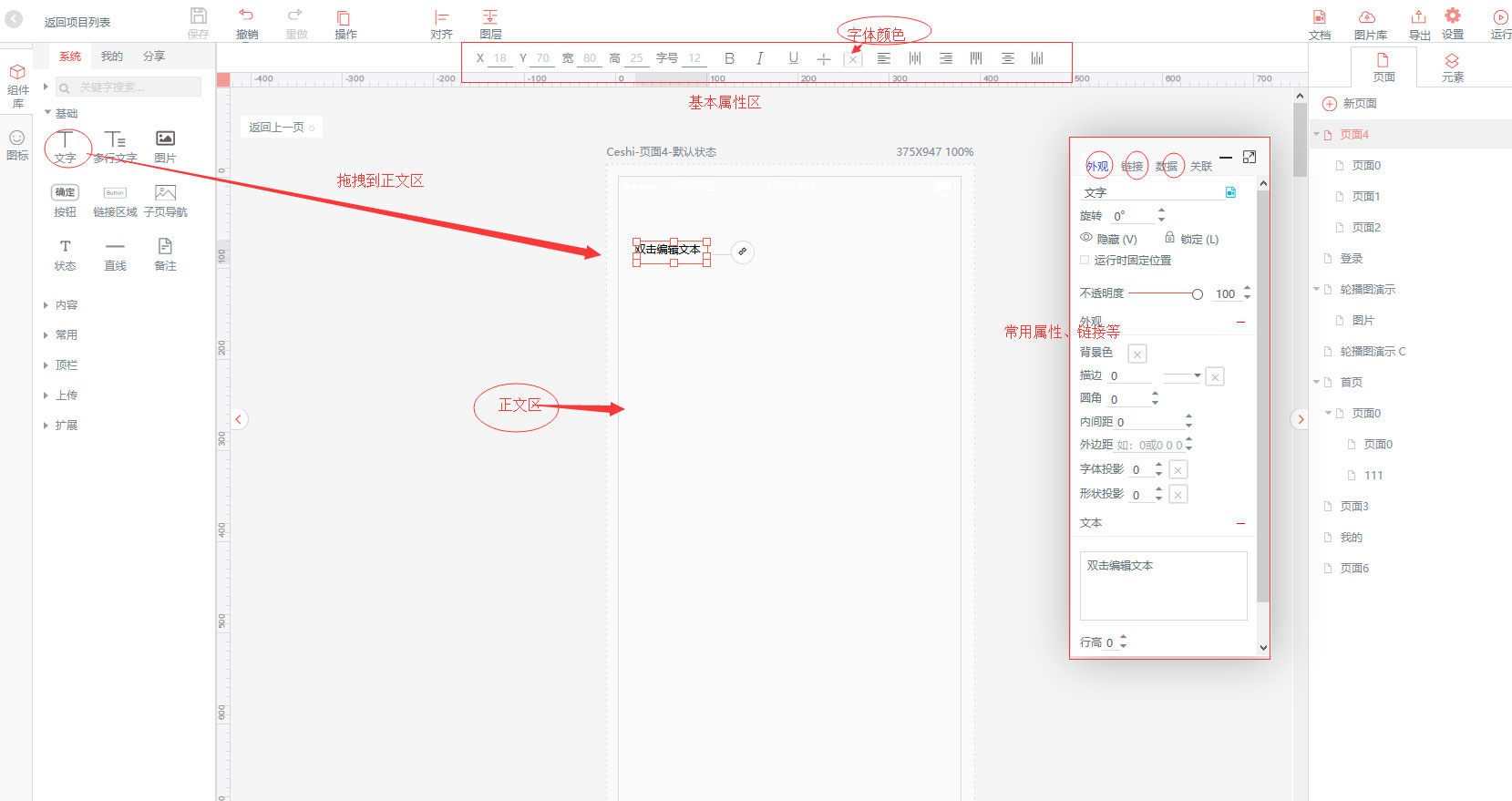Viewport: 1512px width, 801px height.
Task: Select 登录 page in the page tree
Action: [x=1351, y=259]
